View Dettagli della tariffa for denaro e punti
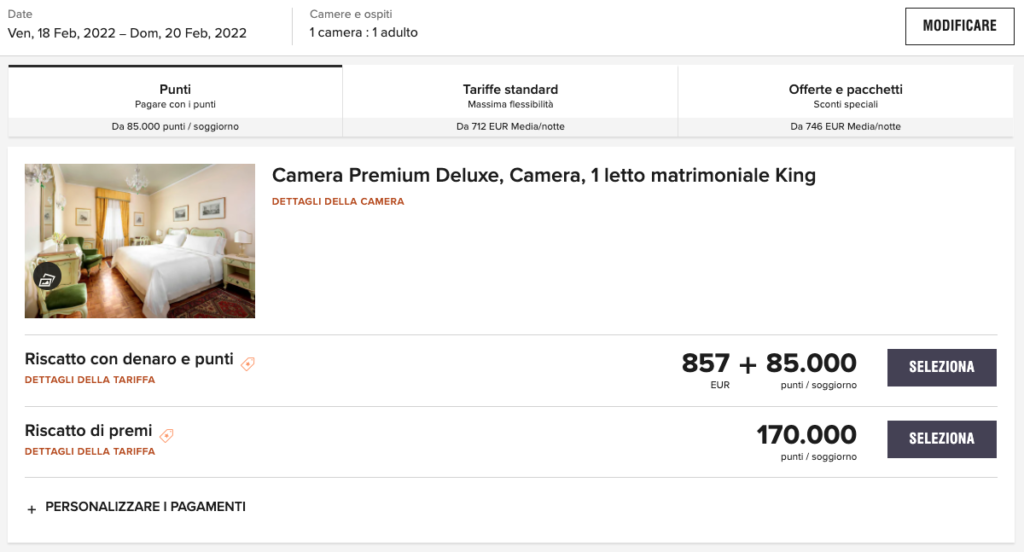The width and height of the screenshot is (1024, 552). (x=90, y=380)
